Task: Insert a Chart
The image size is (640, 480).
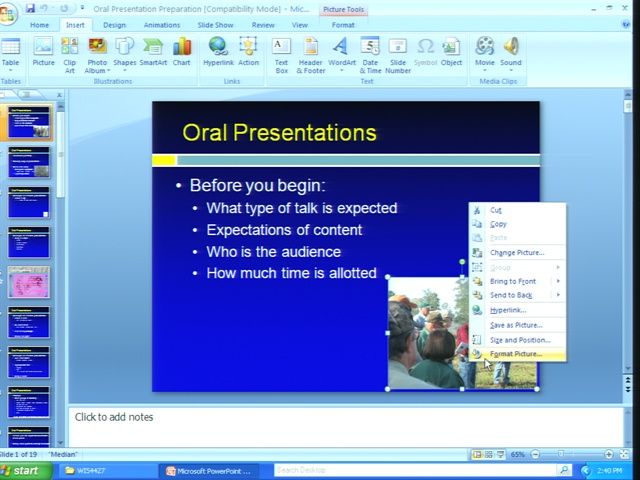Action: tap(181, 52)
